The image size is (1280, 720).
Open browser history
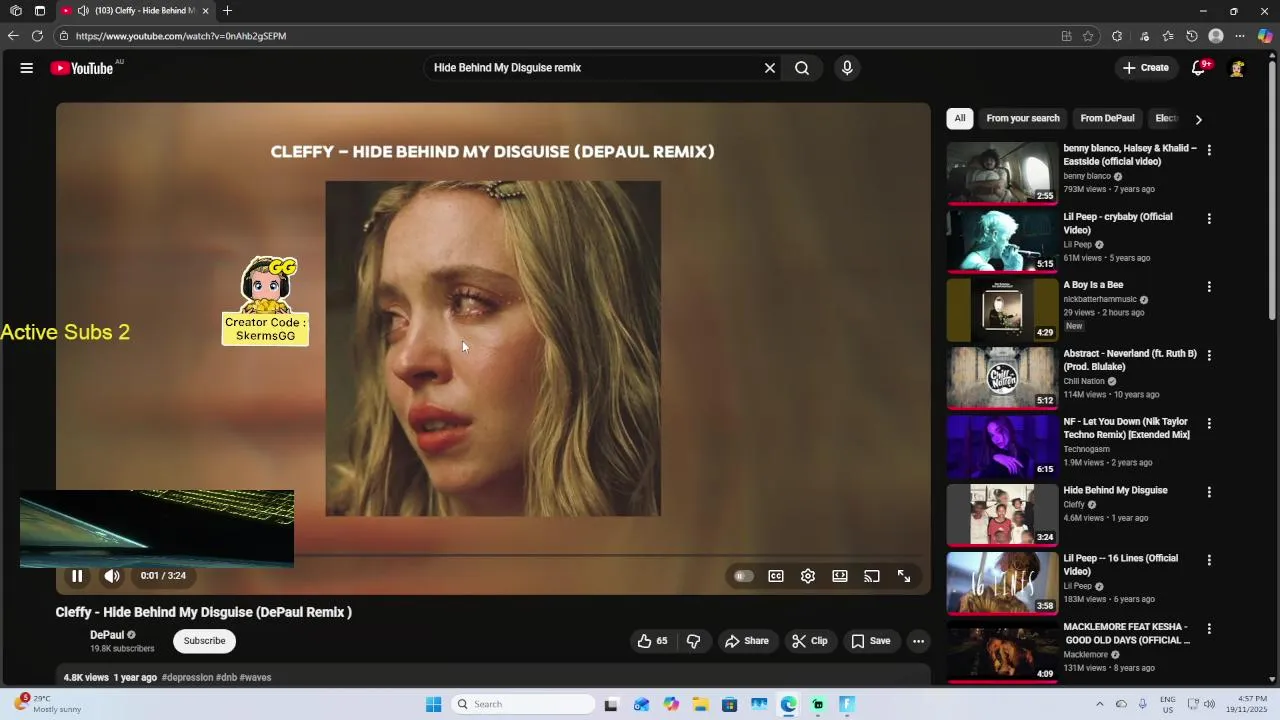click(1192, 36)
